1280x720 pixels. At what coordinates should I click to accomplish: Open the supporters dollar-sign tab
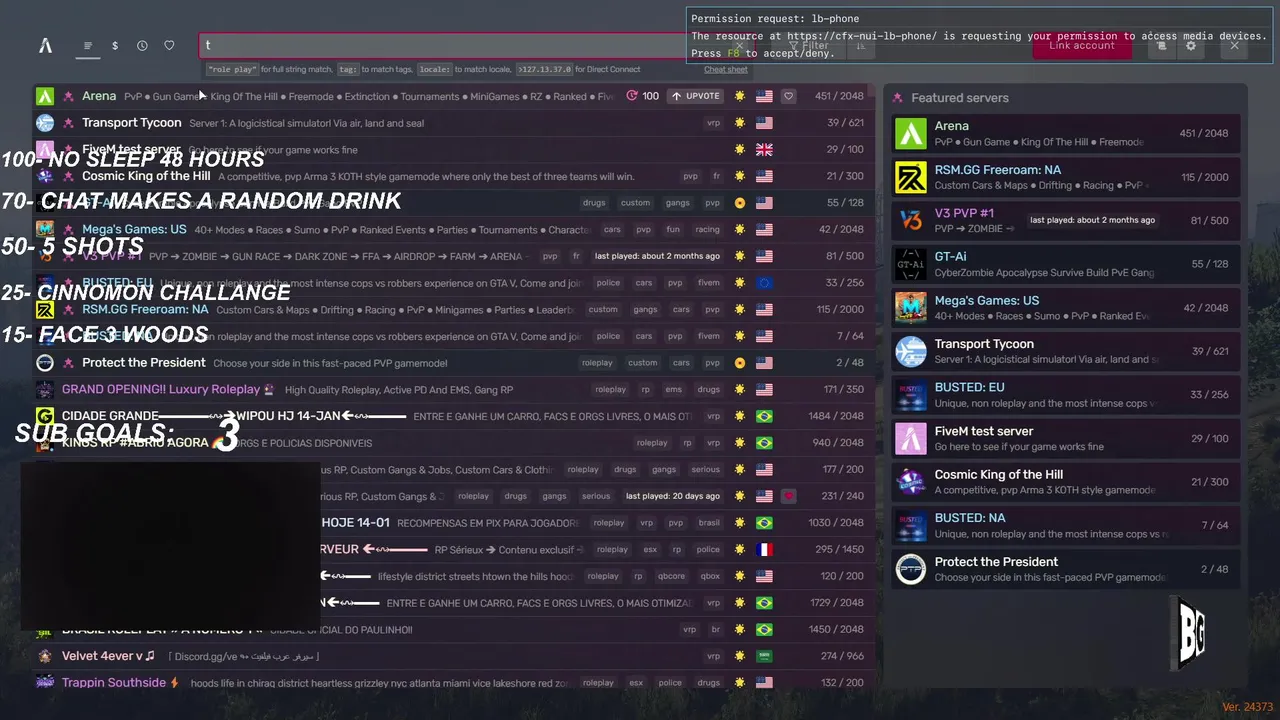click(115, 46)
